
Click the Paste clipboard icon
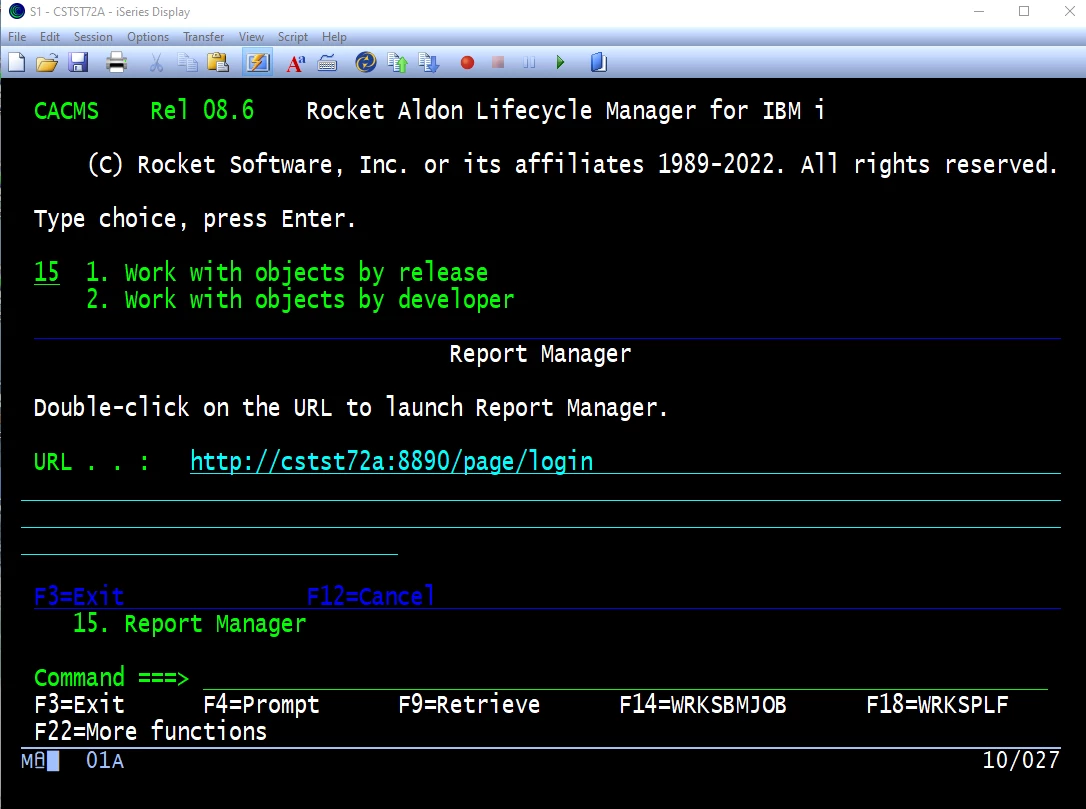(218, 63)
